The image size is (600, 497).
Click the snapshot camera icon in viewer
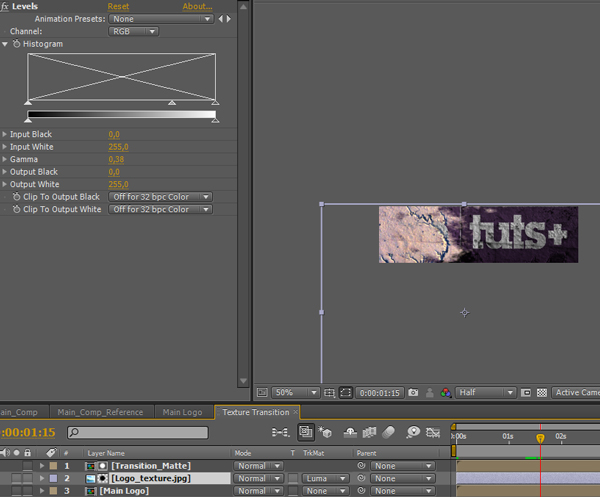tap(413, 393)
